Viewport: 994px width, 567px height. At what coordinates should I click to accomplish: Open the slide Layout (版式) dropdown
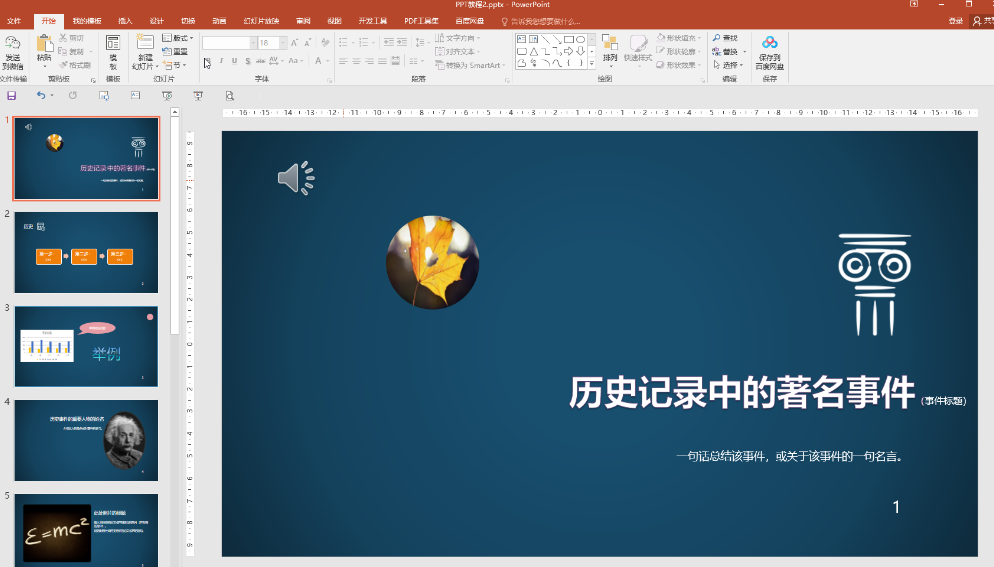(x=178, y=38)
